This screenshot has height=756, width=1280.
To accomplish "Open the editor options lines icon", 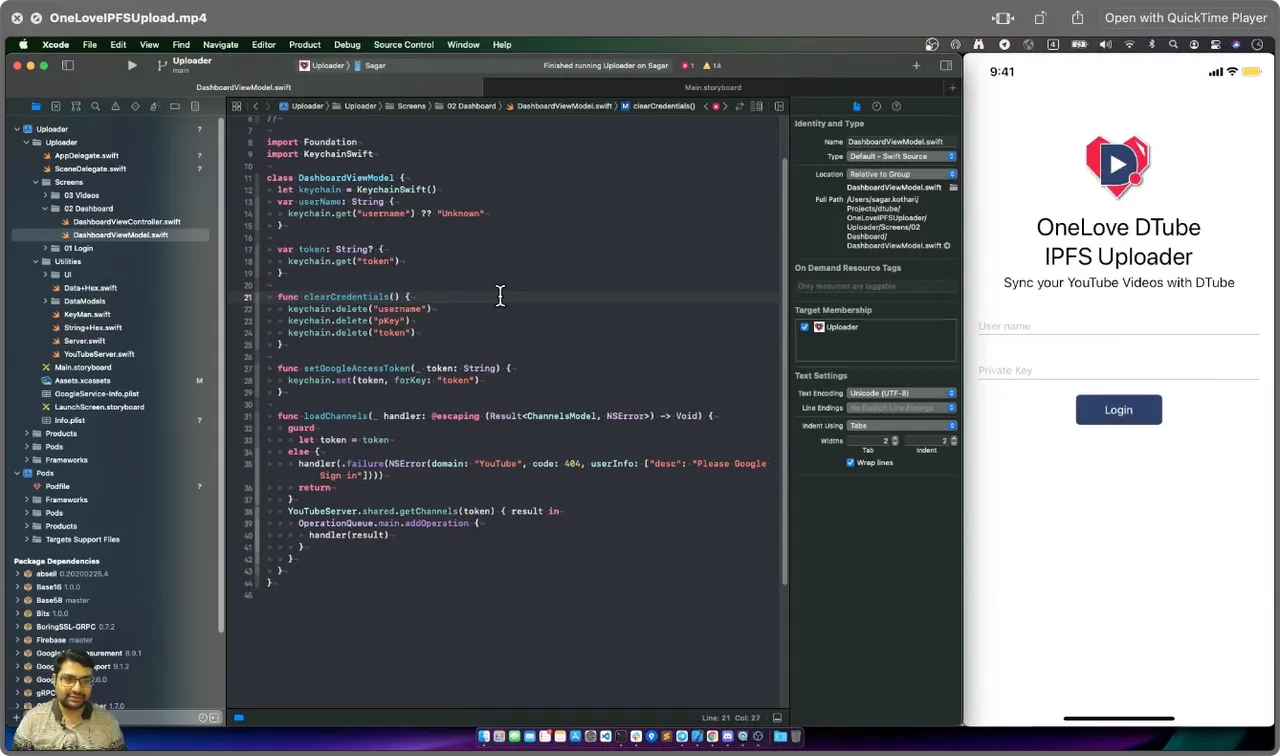I will tap(757, 106).
